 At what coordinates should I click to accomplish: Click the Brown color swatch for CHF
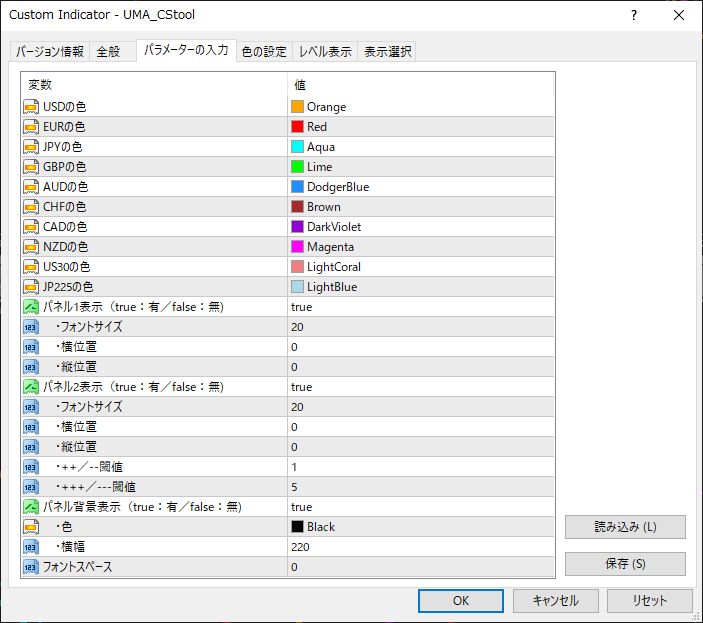tap(297, 207)
